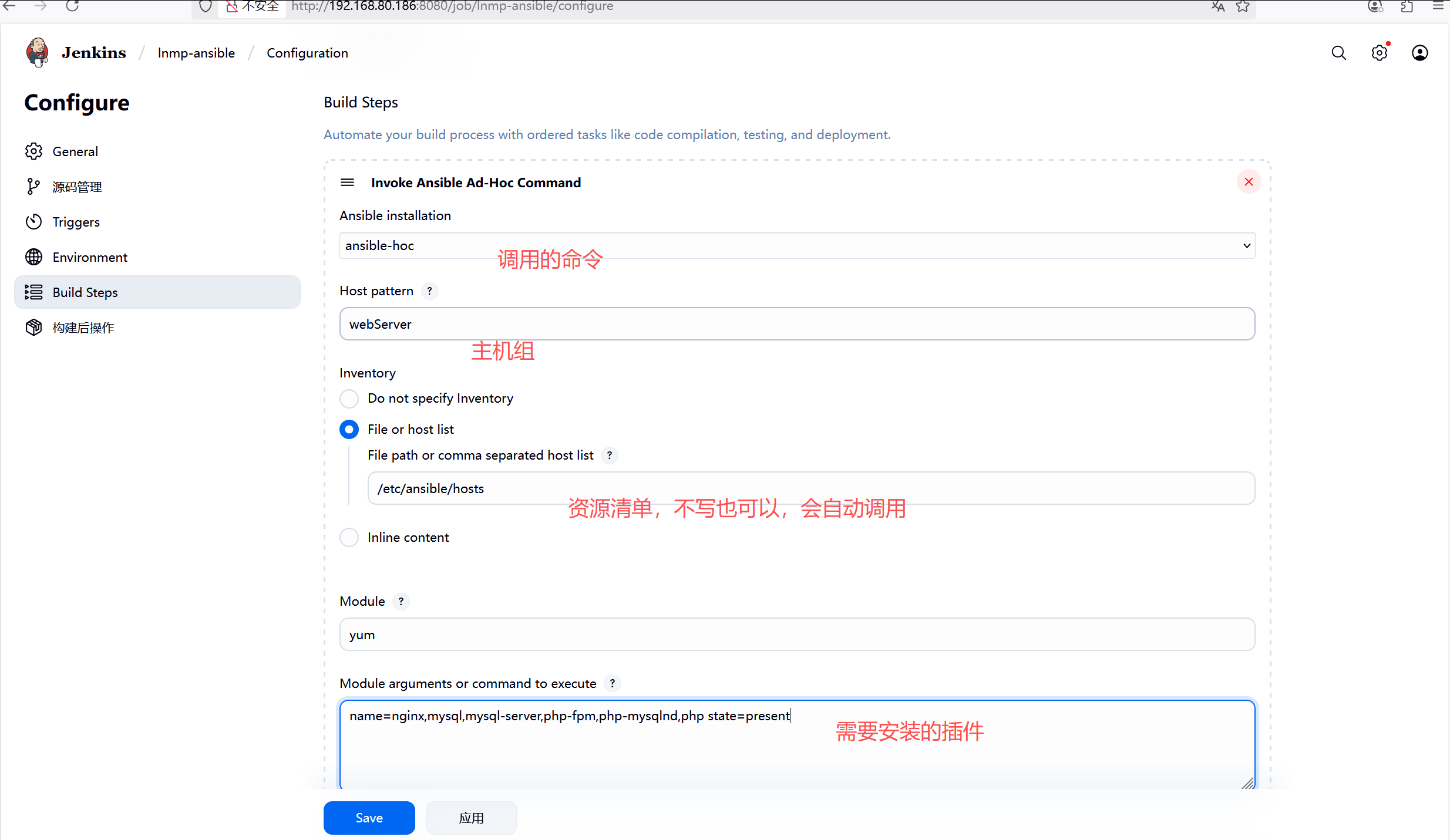The image size is (1450, 840).
Task: Select Inline content radio option
Action: coord(349,538)
